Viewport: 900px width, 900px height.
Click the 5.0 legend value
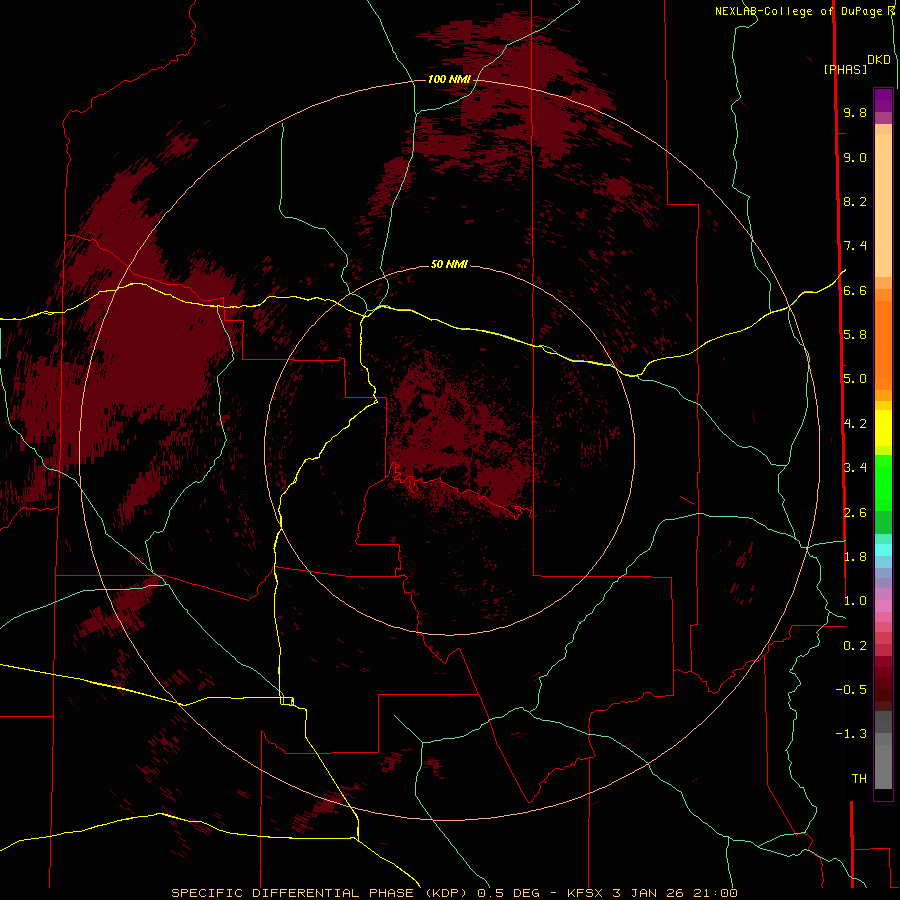pos(855,379)
